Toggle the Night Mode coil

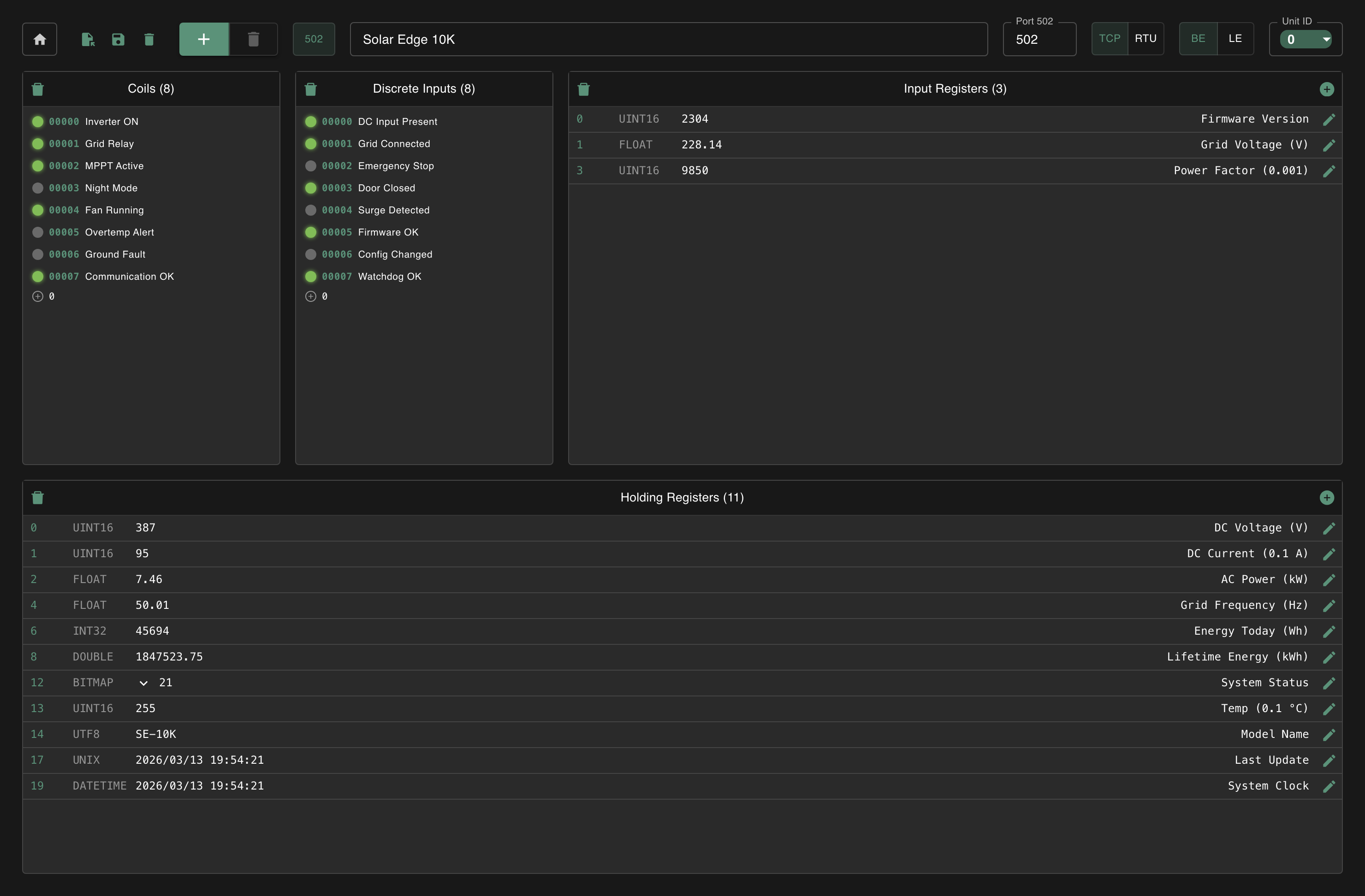[x=38, y=188]
